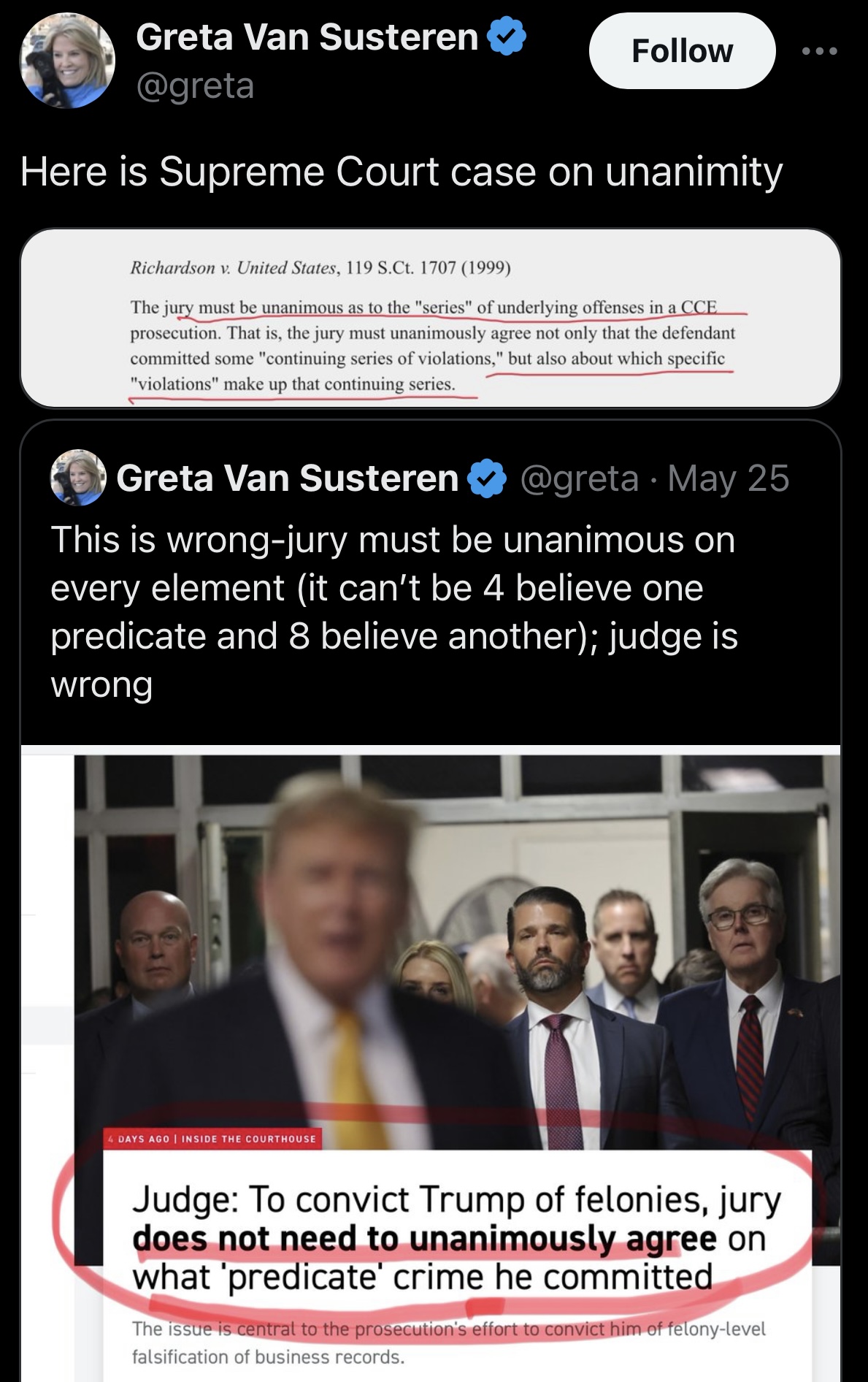Tap the 'Richardson v. United States' citation line
Image resolution: width=868 pixels, height=1382 pixels.
[320, 268]
